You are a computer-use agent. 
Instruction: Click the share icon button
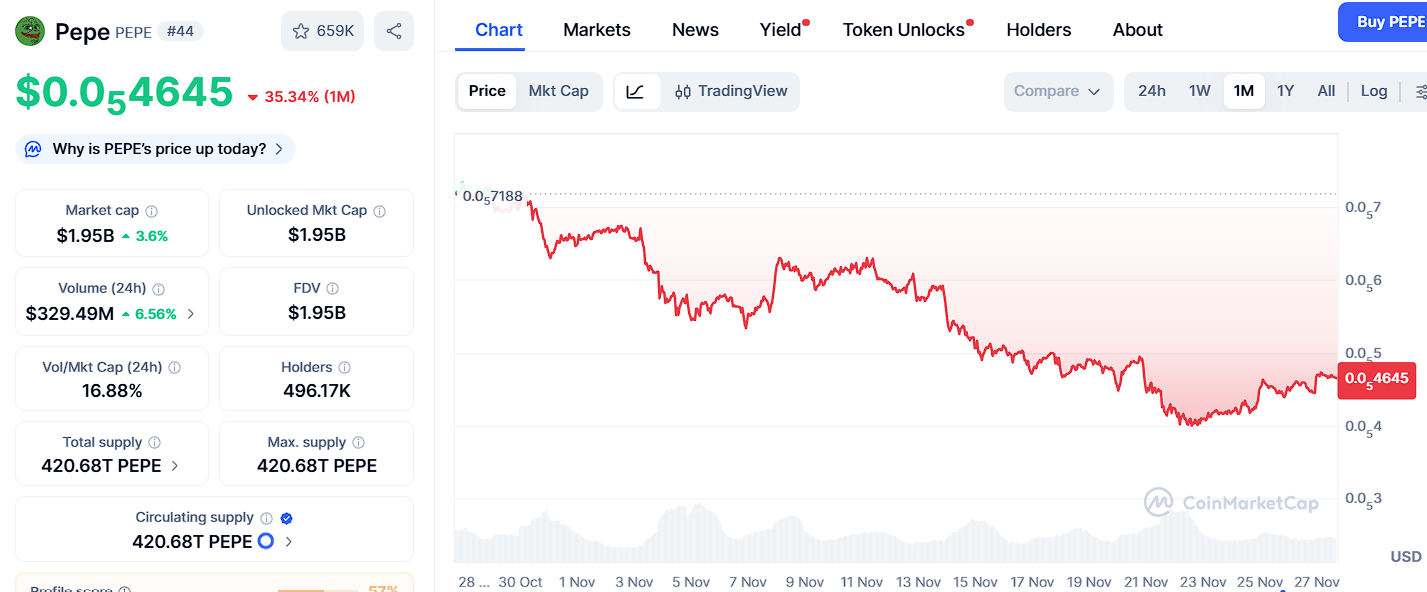pyautogui.click(x=394, y=31)
